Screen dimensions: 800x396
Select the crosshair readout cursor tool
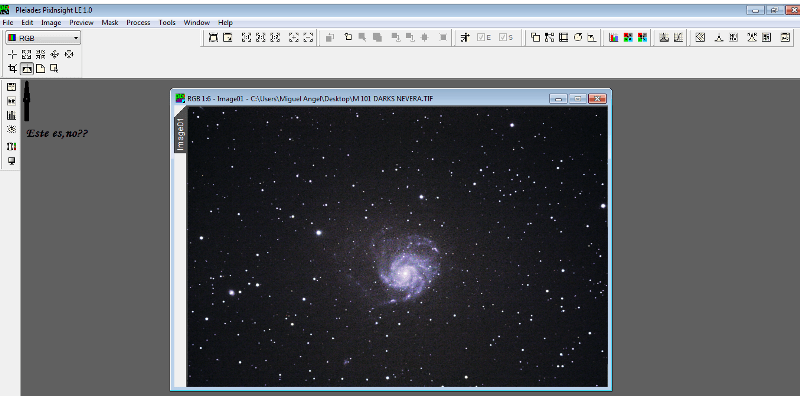click(13, 55)
